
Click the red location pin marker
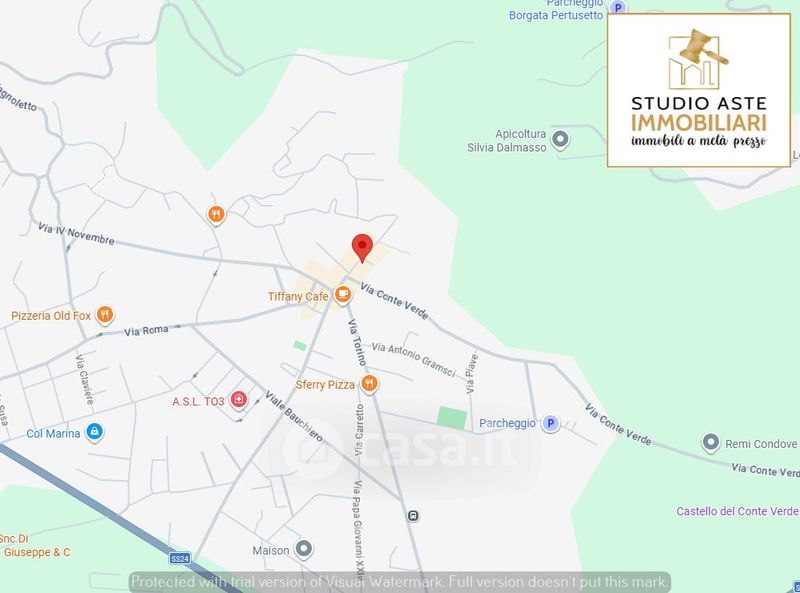pos(362,246)
